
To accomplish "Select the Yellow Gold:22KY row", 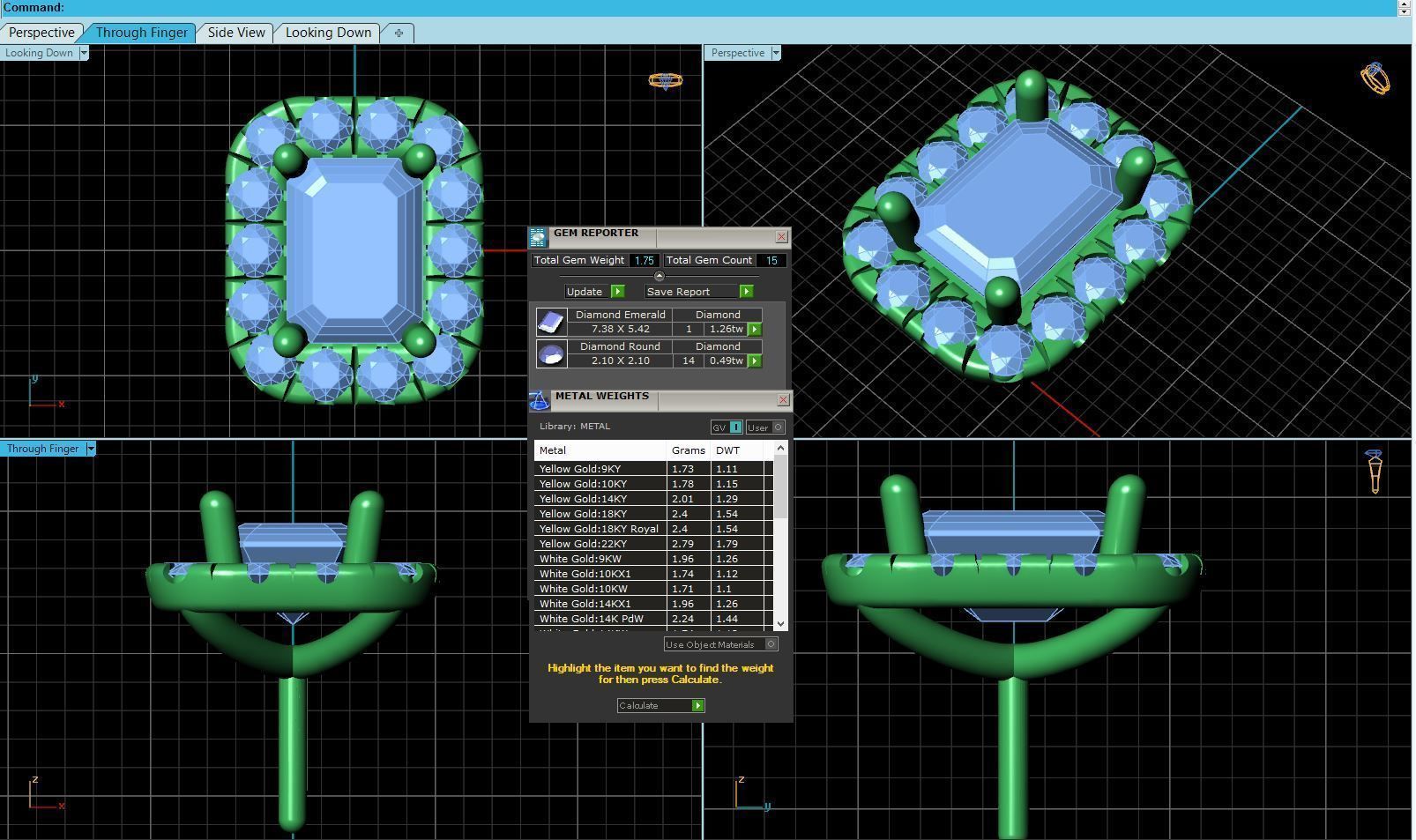I will (x=653, y=544).
